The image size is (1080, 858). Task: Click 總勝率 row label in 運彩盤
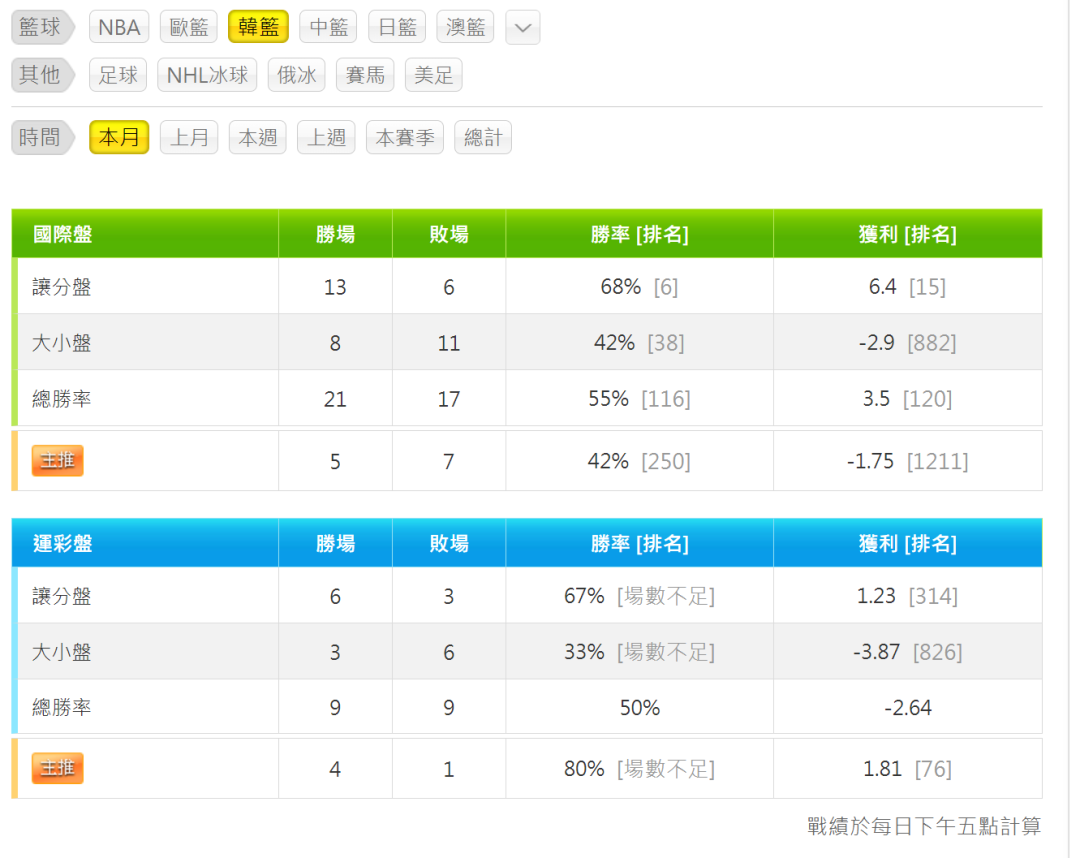[x=62, y=707]
